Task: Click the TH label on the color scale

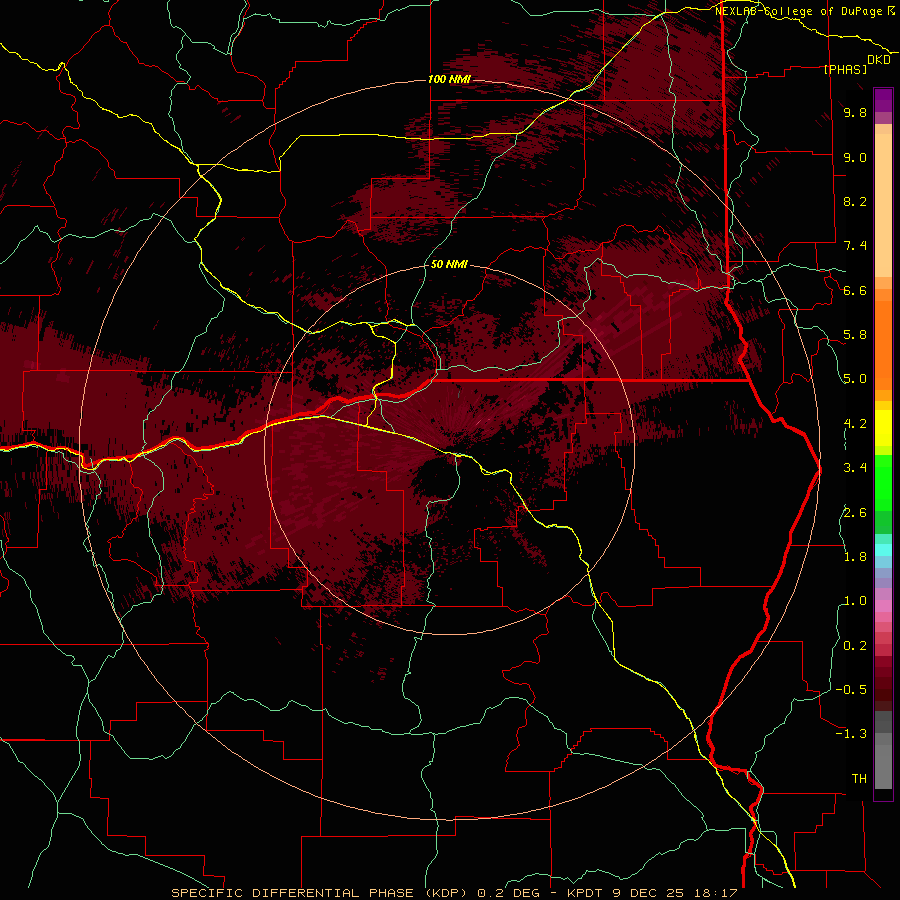Action: 859,779
